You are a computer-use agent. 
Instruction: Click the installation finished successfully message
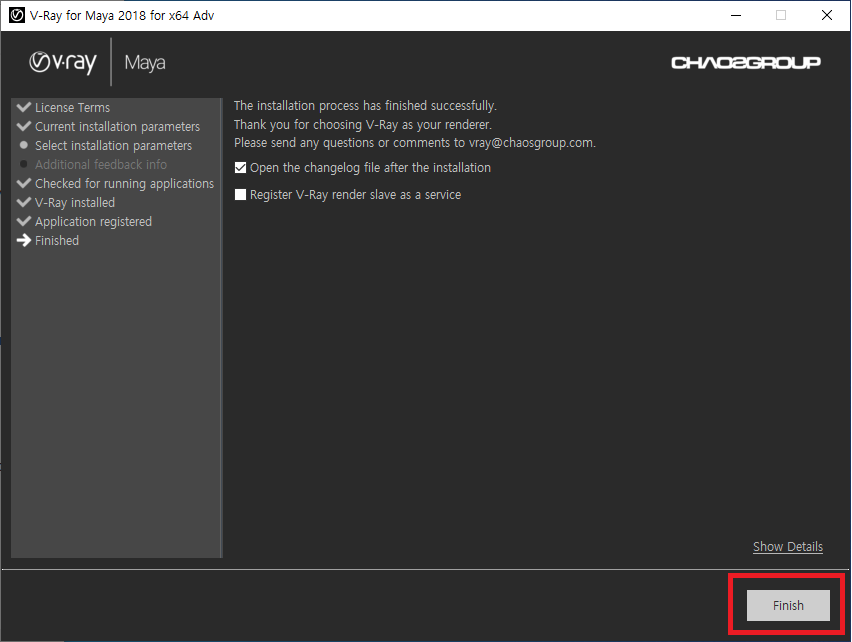coord(365,105)
